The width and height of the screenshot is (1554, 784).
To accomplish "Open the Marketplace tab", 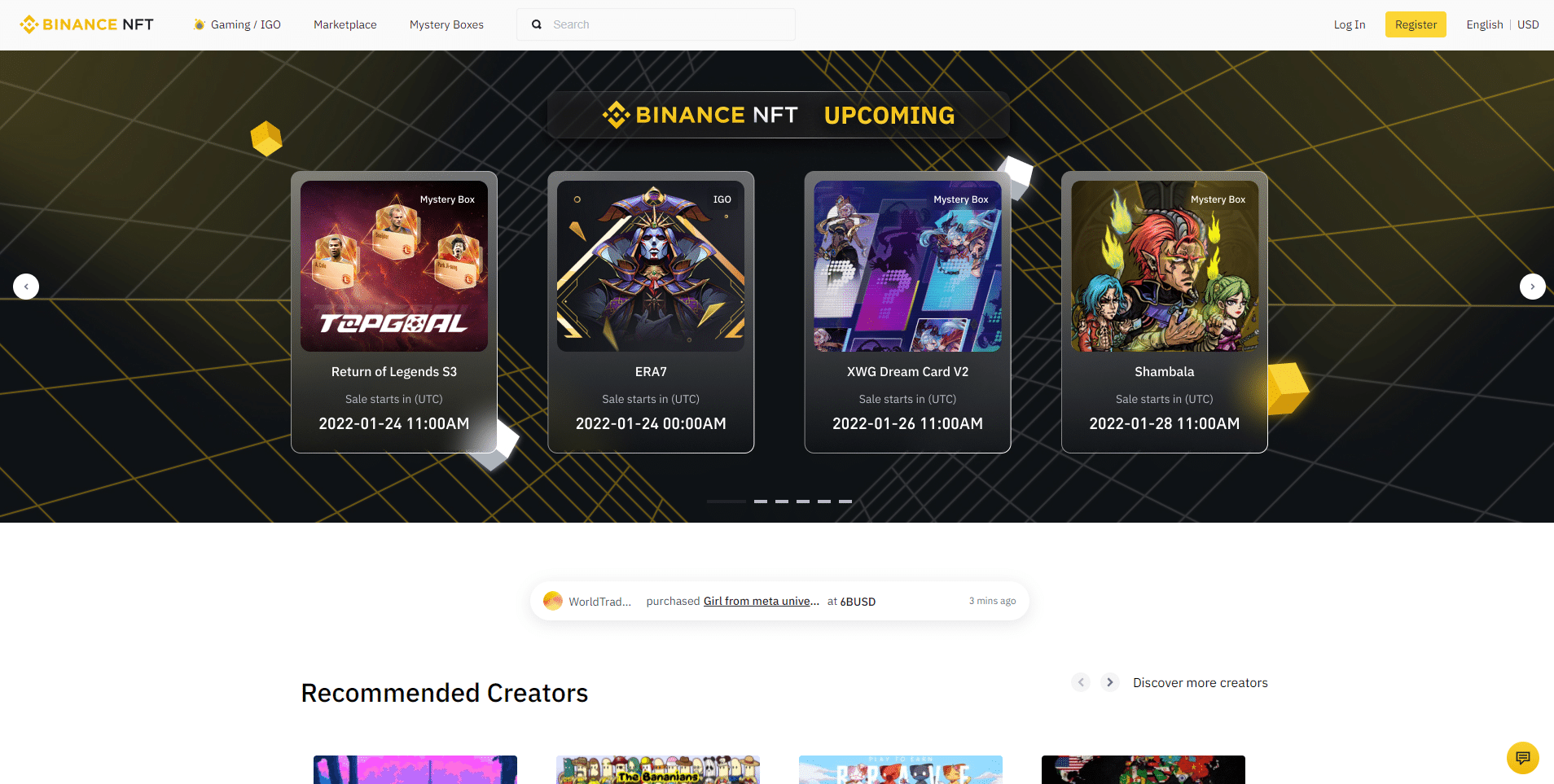I will pos(345,24).
